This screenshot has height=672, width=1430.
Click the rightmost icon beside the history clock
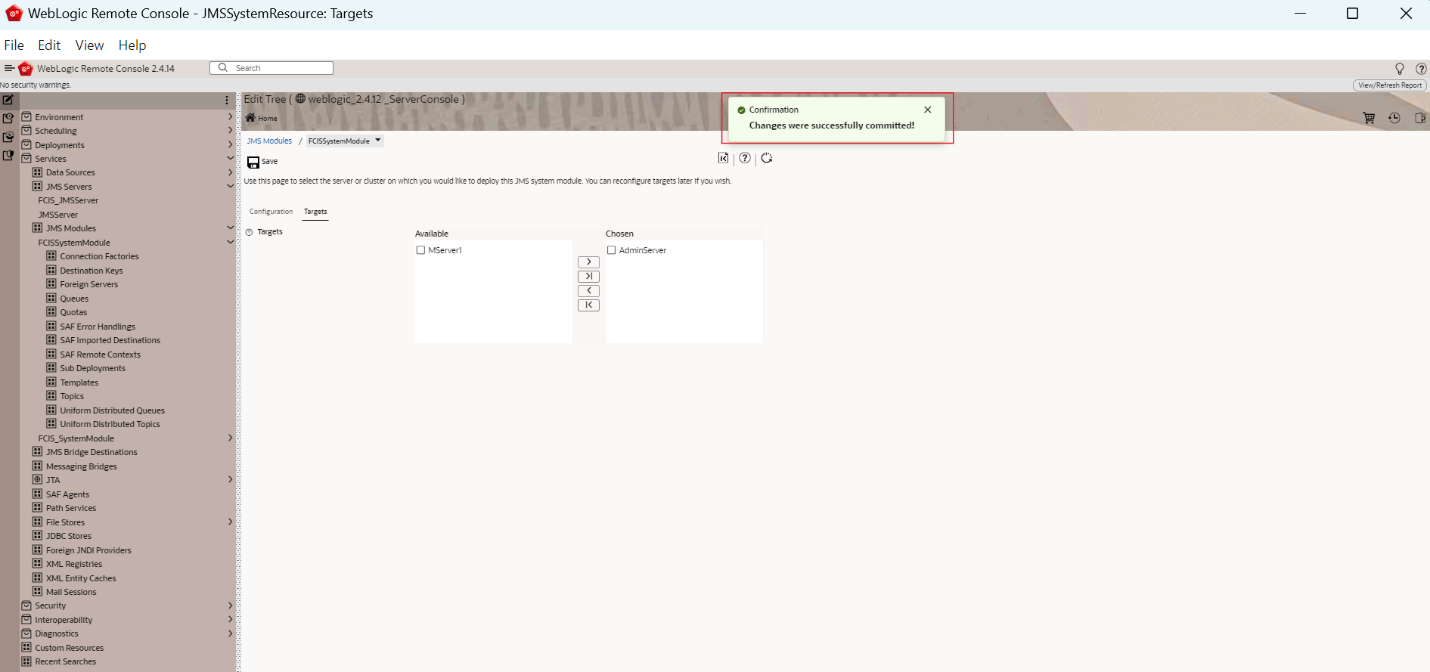click(x=1419, y=118)
